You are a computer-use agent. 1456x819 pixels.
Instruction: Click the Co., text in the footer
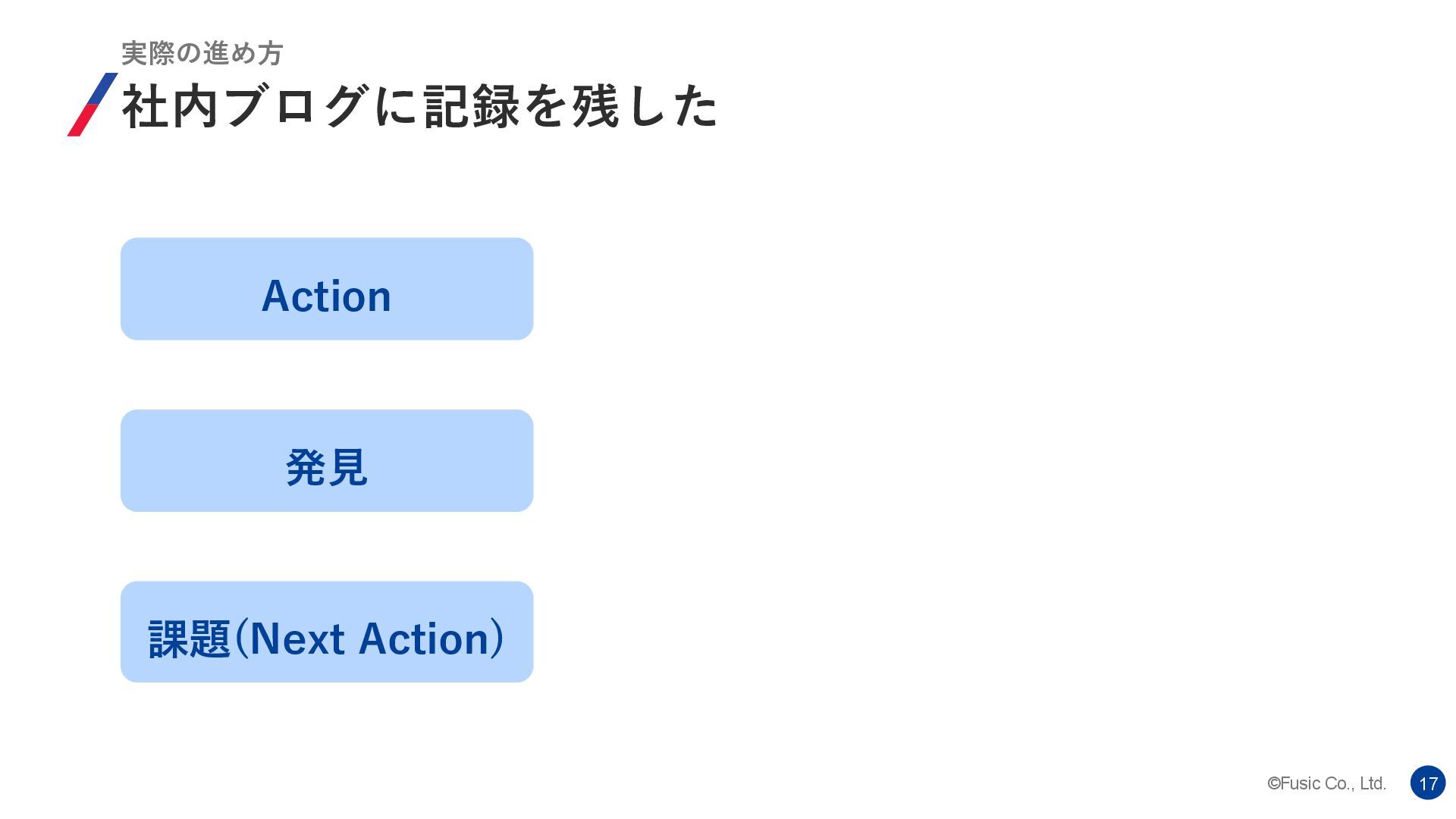1339,783
